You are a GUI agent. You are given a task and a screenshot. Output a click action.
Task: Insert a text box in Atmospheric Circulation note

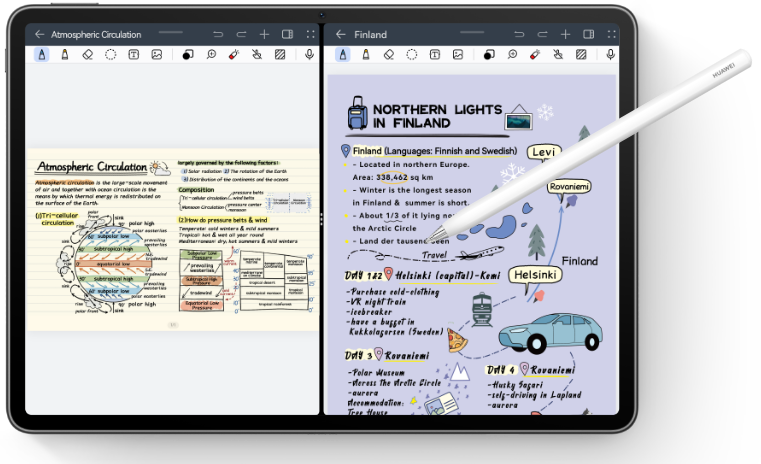133,54
